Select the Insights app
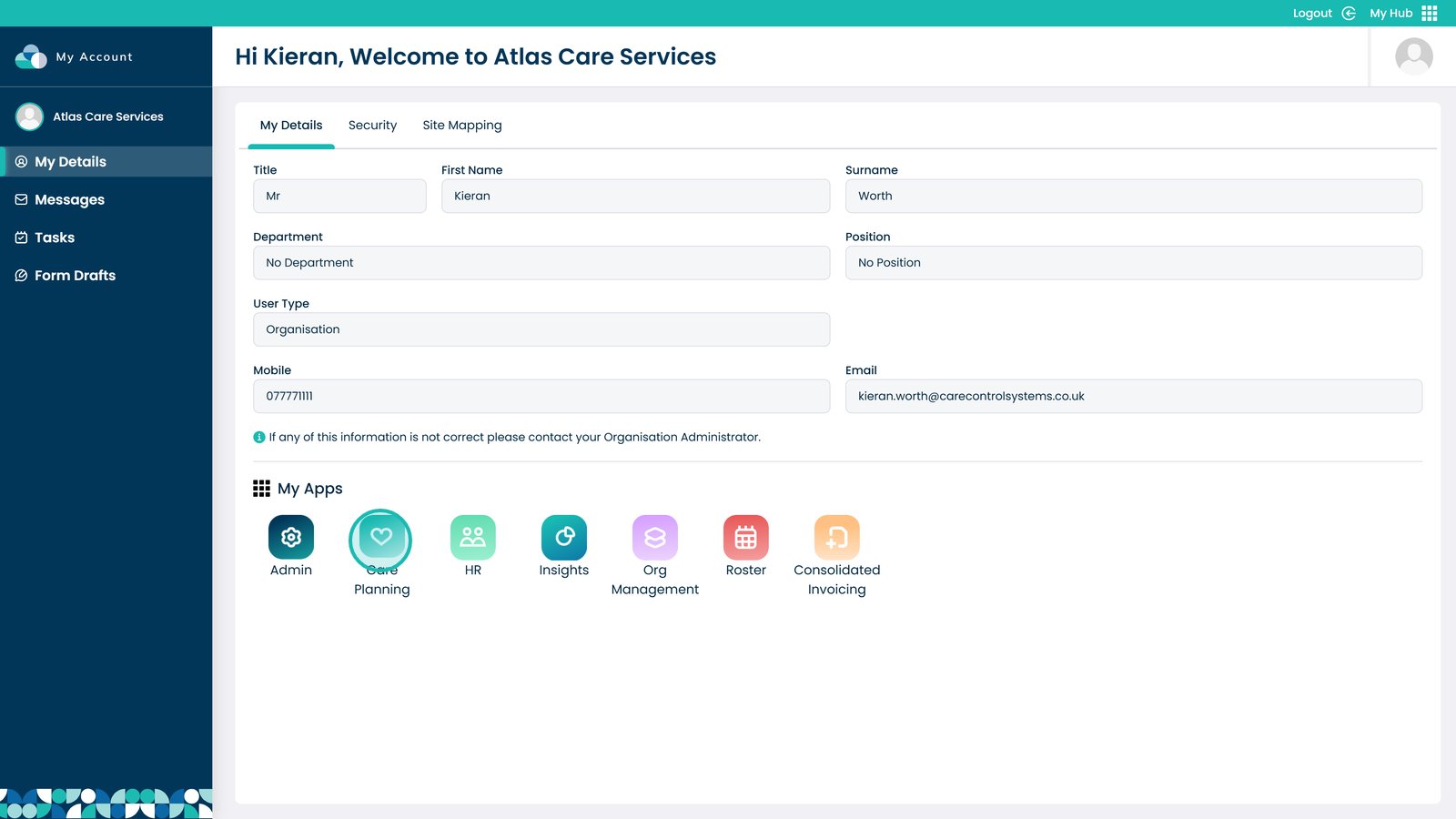1456x819 pixels. pyautogui.click(x=563, y=538)
